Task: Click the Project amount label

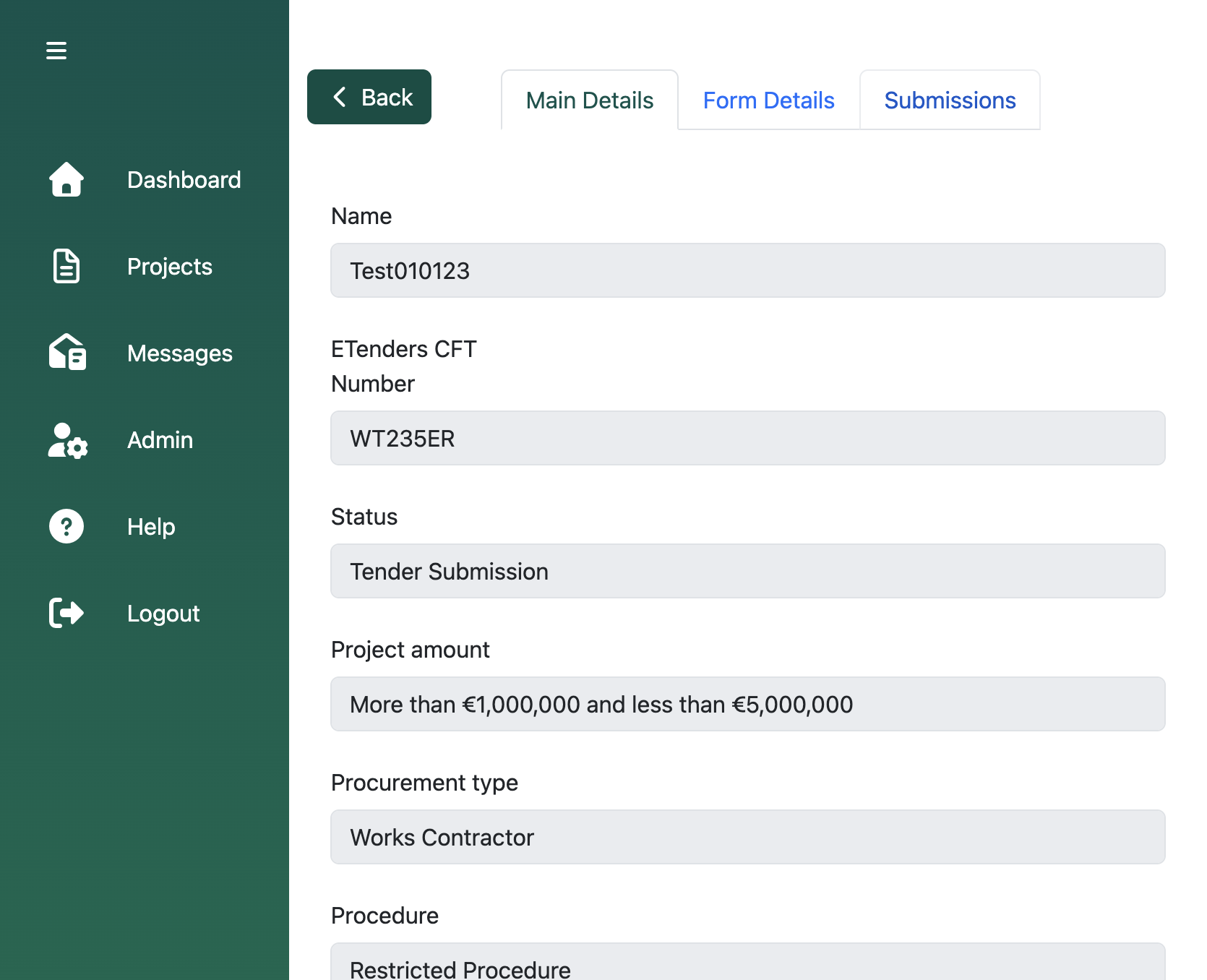Action: pyautogui.click(x=411, y=650)
